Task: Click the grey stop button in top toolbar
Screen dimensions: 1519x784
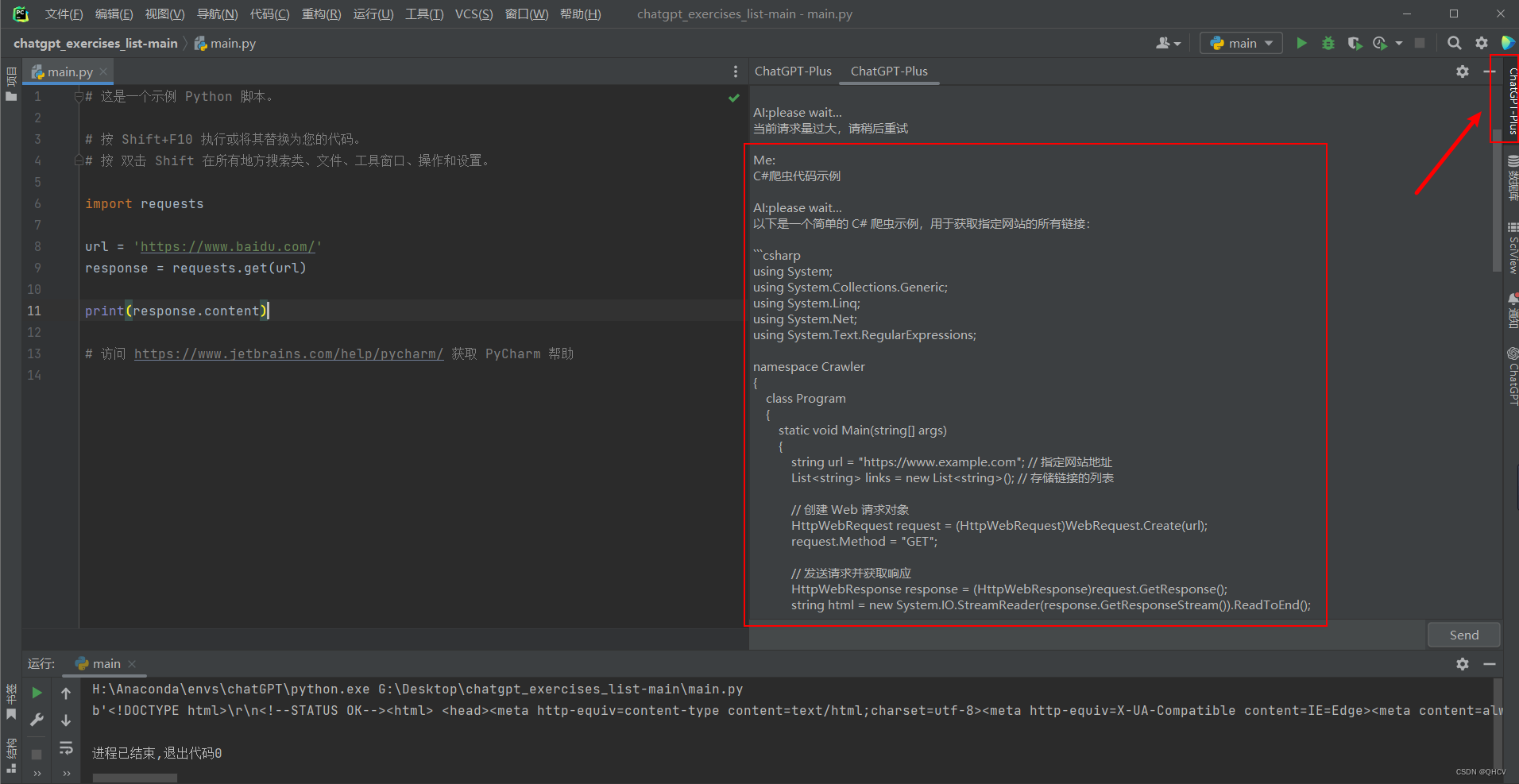Action: coord(1420,43)
